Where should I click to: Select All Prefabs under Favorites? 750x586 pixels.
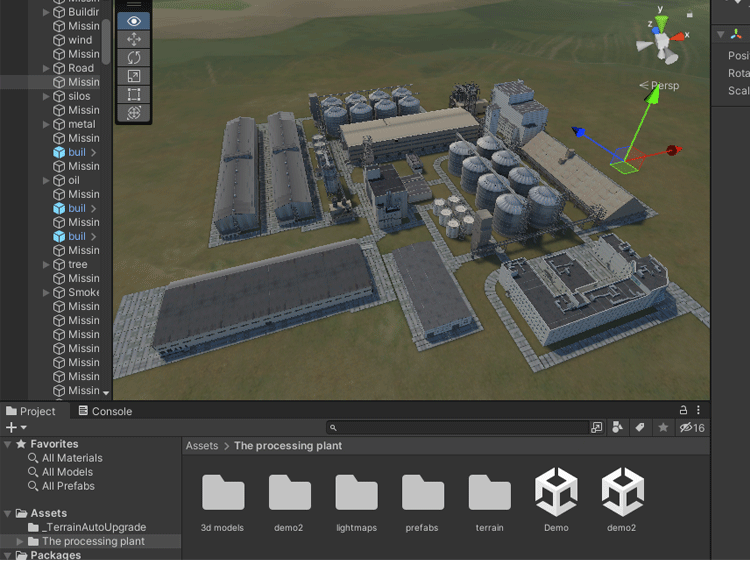(x=67, y=486)
